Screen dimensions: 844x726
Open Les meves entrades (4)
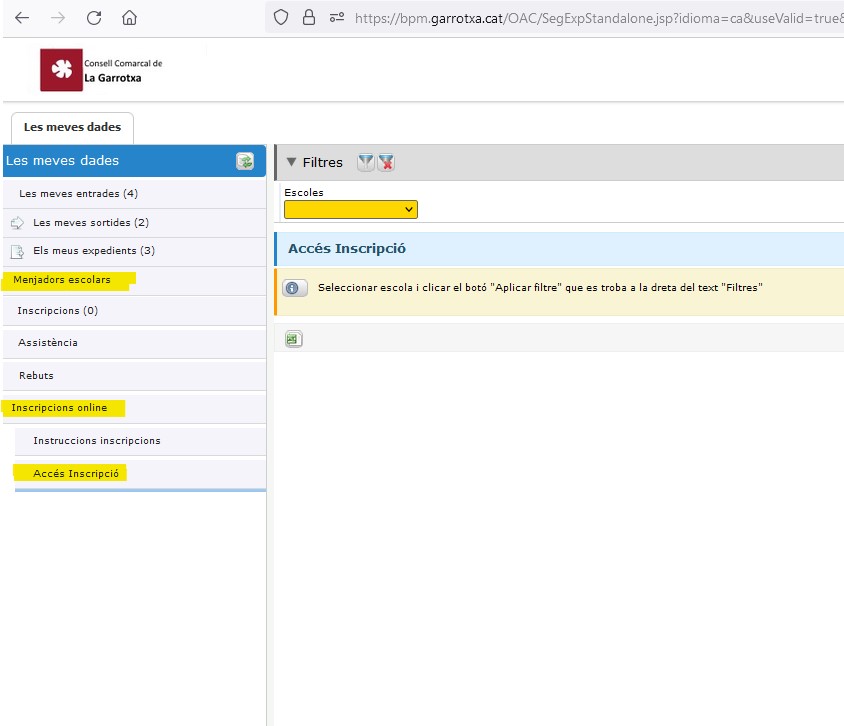[134, 194]
